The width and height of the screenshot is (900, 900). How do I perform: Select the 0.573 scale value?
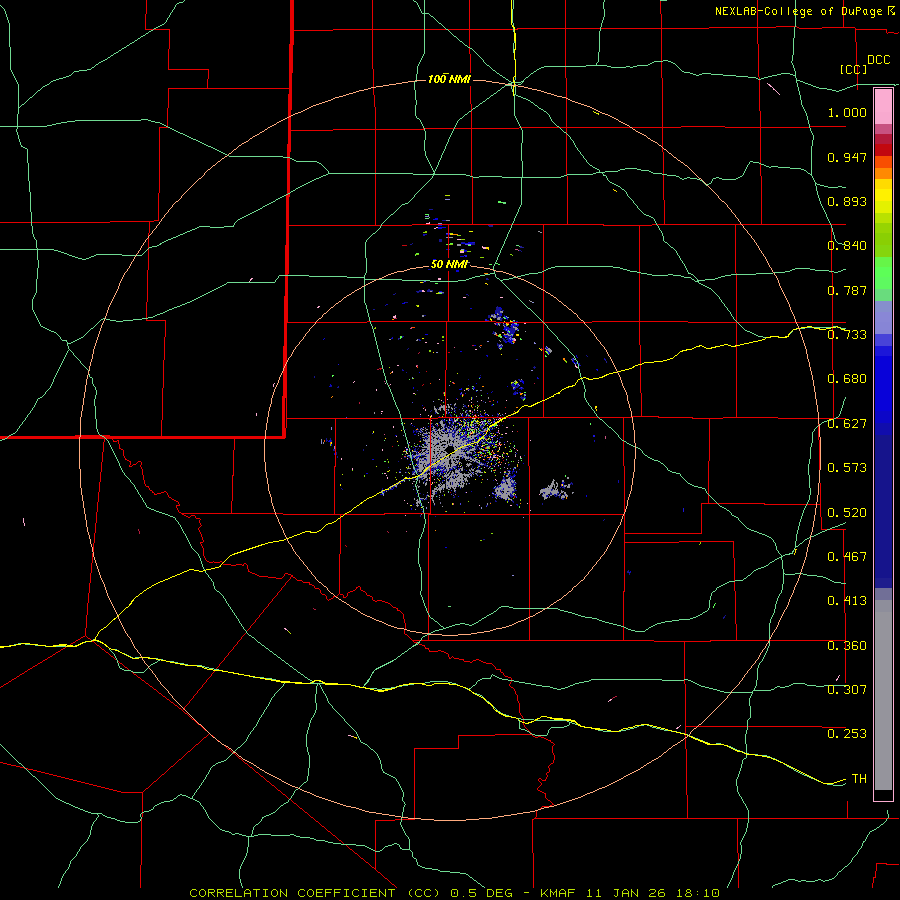[847, 468]
